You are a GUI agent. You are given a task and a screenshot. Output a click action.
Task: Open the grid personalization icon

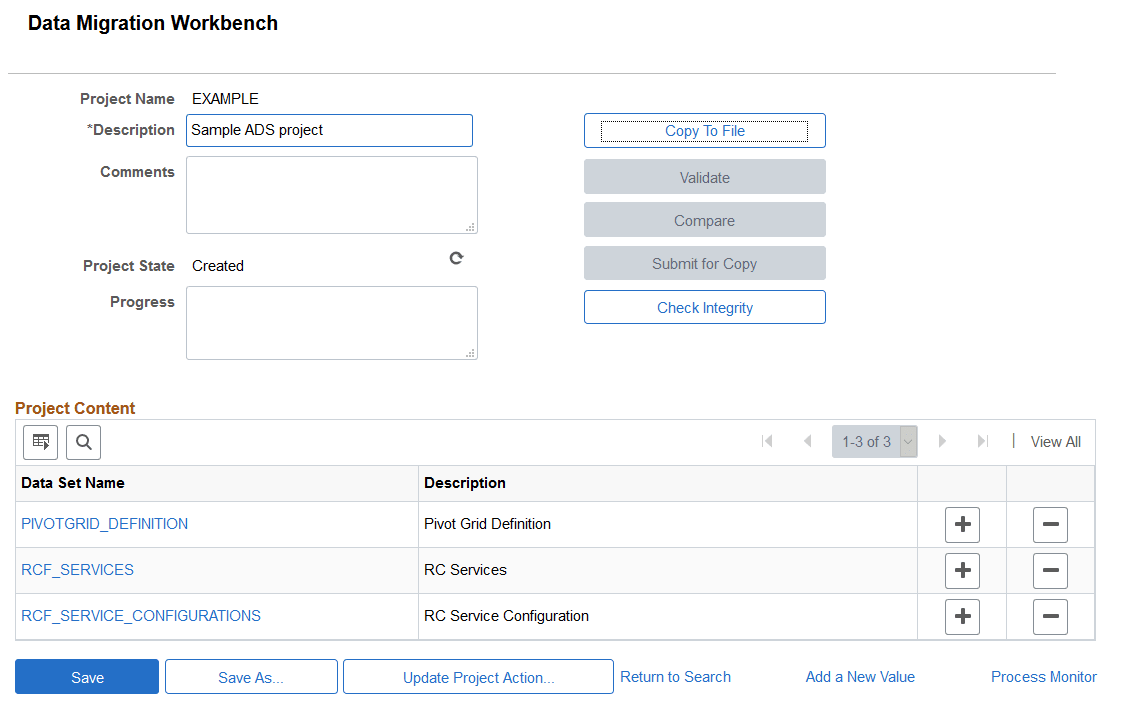(x=40, y=442)
